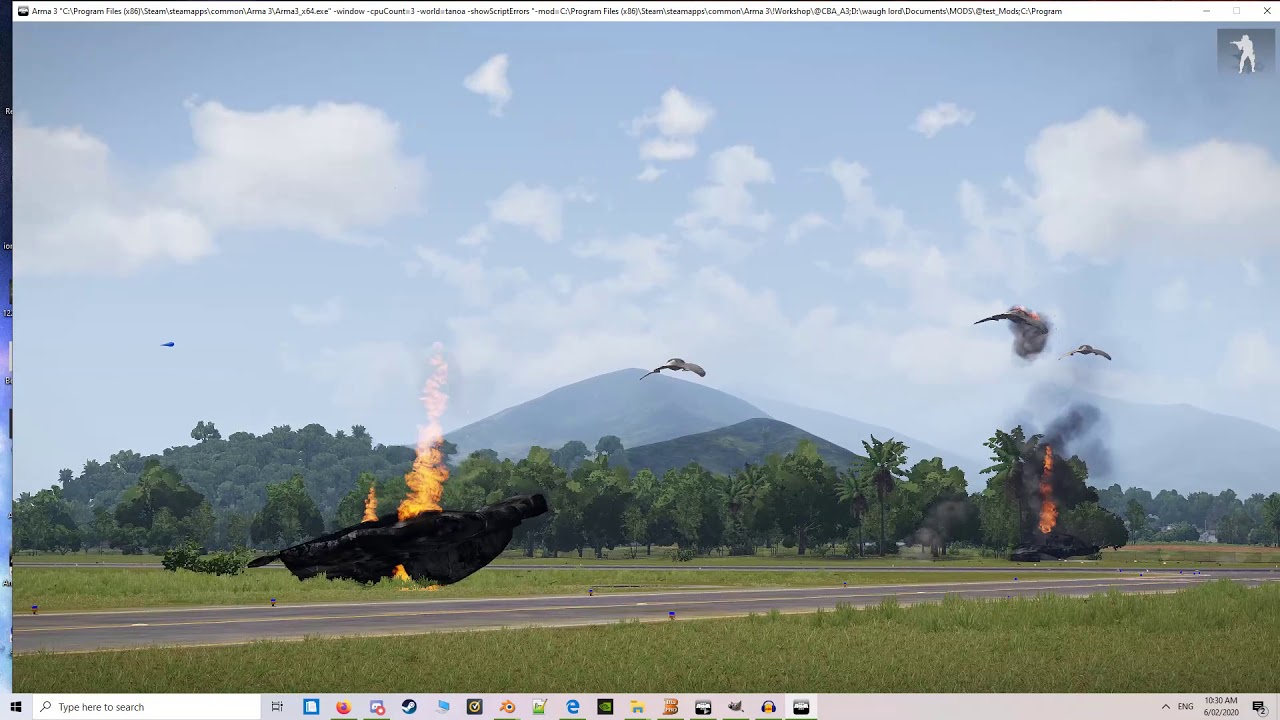Open the Windows Start menu
1280x720 pixels.
16,707
